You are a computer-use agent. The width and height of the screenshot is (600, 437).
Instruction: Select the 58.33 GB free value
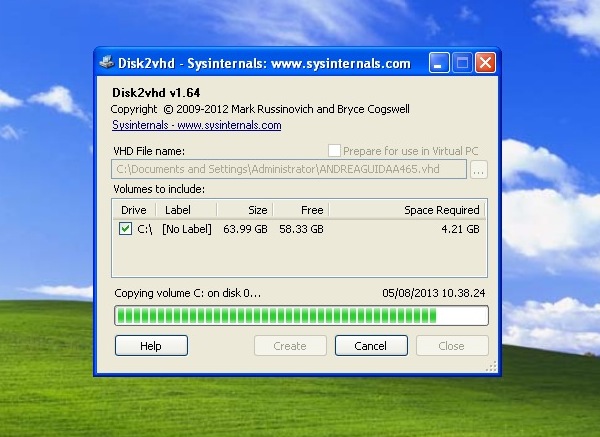coord(302,229)
